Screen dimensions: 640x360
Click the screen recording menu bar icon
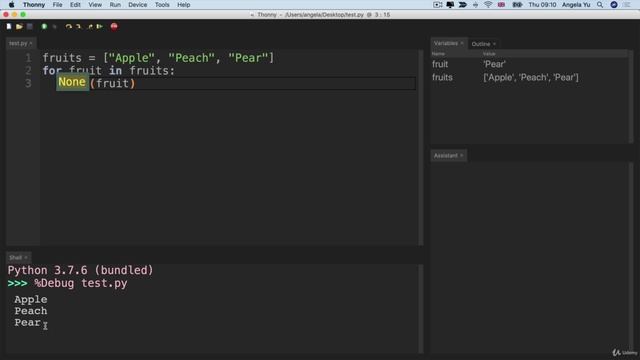click(438, 5)
